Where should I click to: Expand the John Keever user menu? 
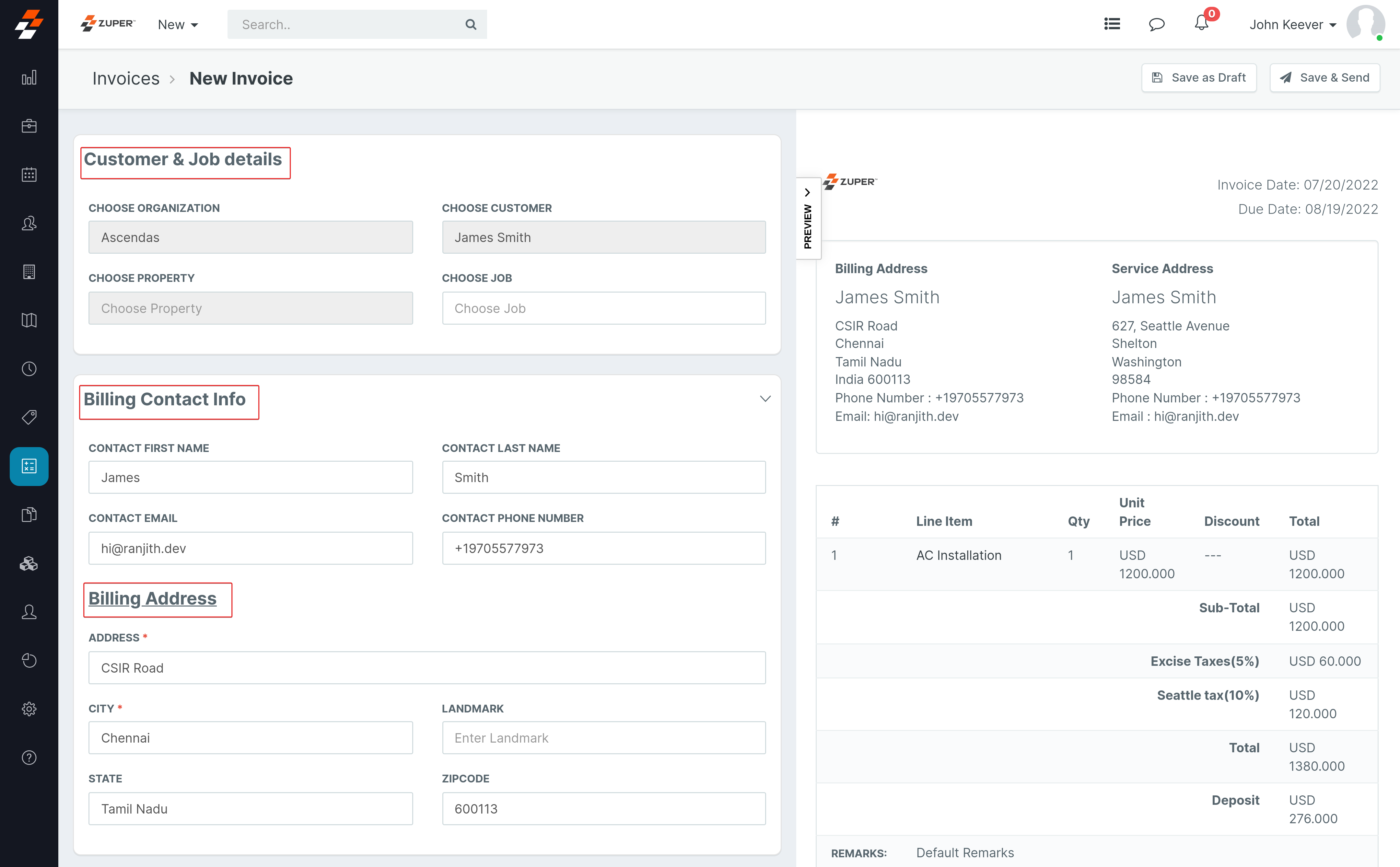coord(1293,25)
